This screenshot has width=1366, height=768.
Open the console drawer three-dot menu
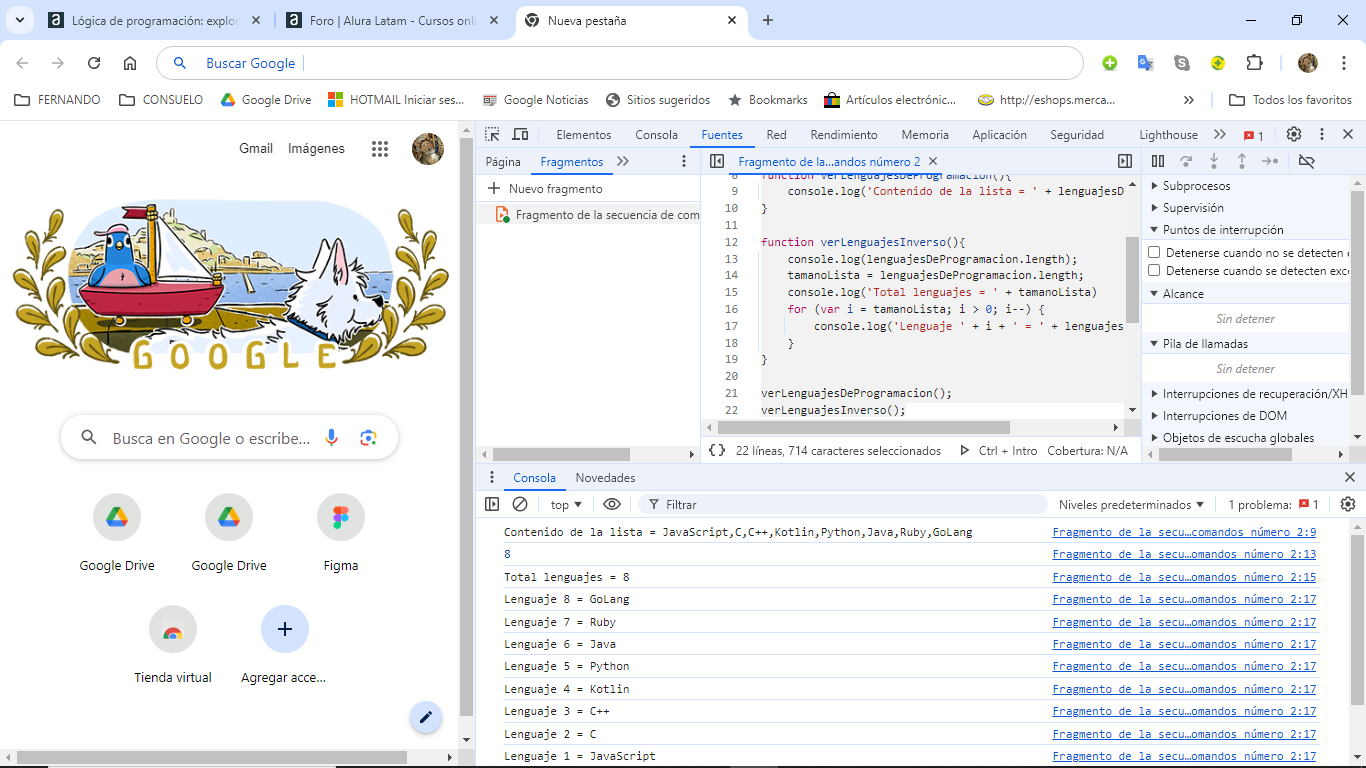(491, 478)
